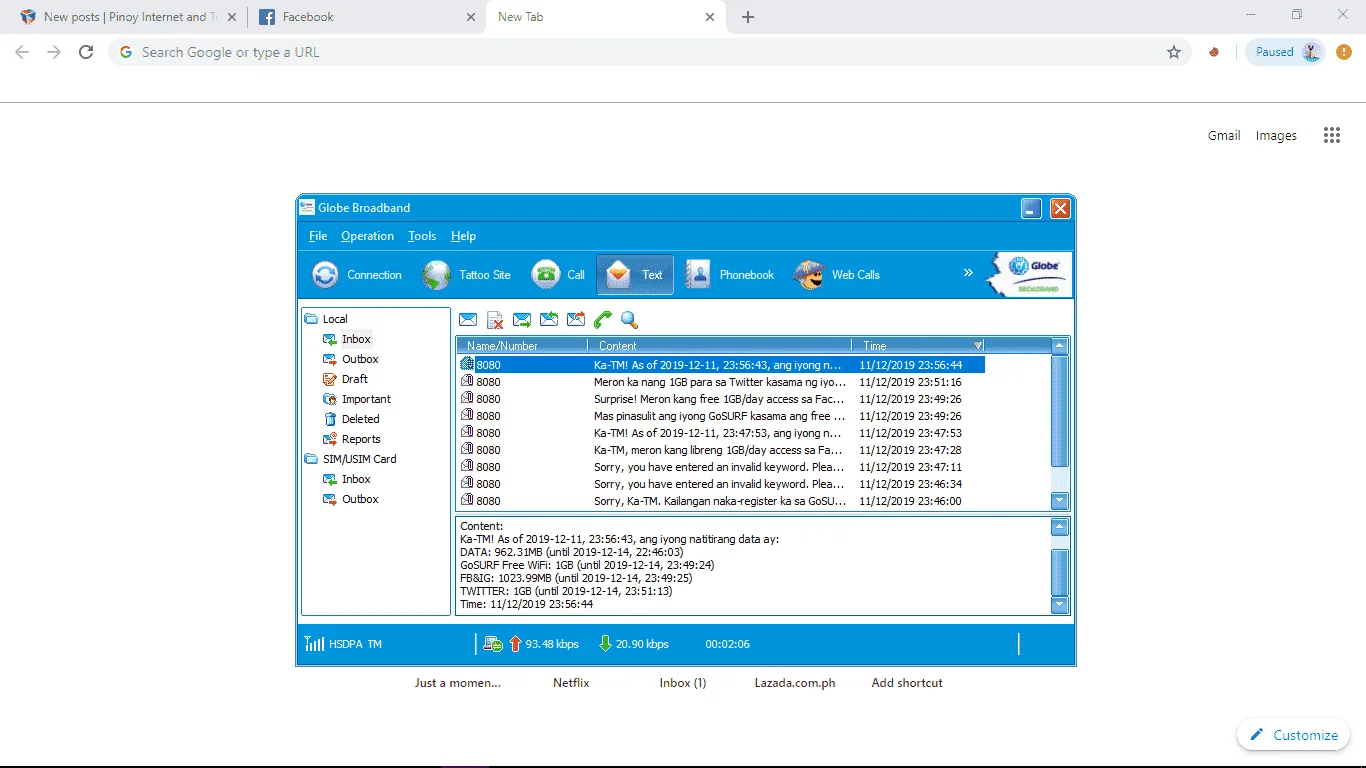Open the File menu
Image resolution: width=1366 pixels, height=768 pixels.
click(318, 236)
